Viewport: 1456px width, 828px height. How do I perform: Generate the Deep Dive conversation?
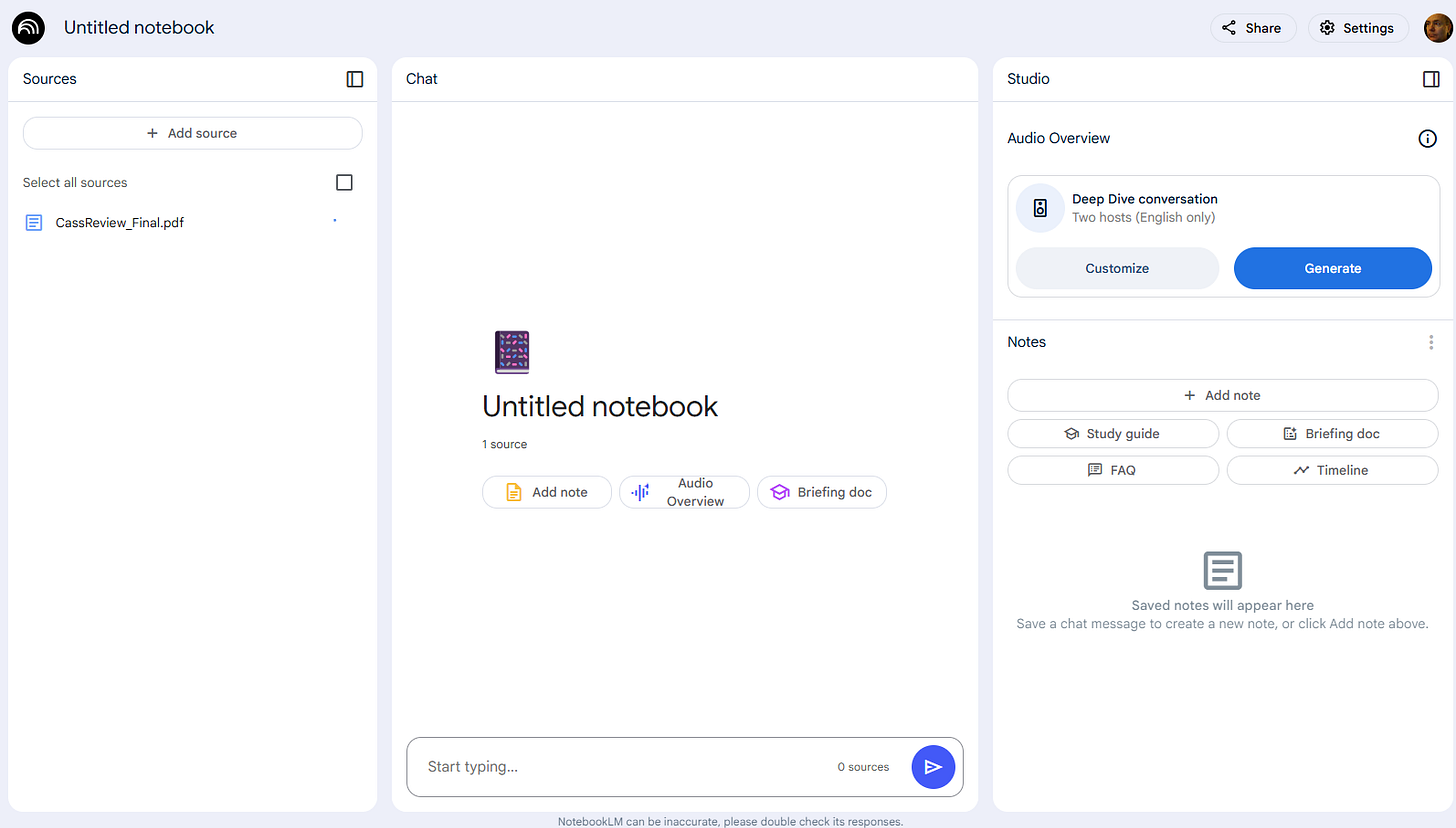(x=1333, y=268)
